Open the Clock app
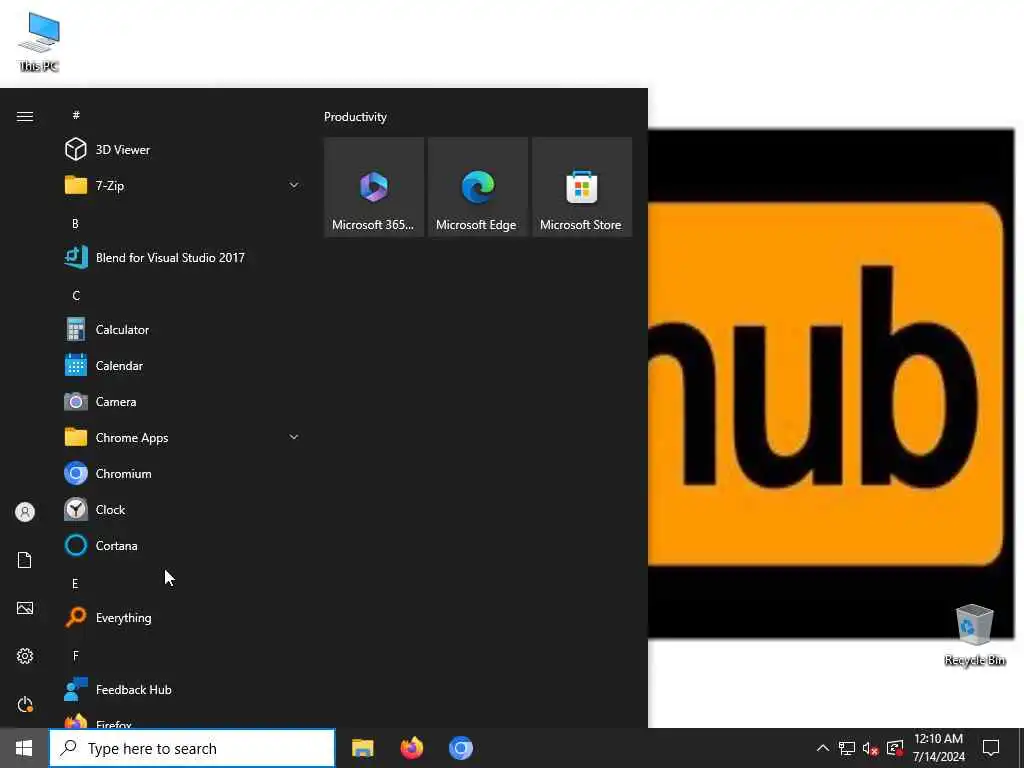 coord(182,509)
